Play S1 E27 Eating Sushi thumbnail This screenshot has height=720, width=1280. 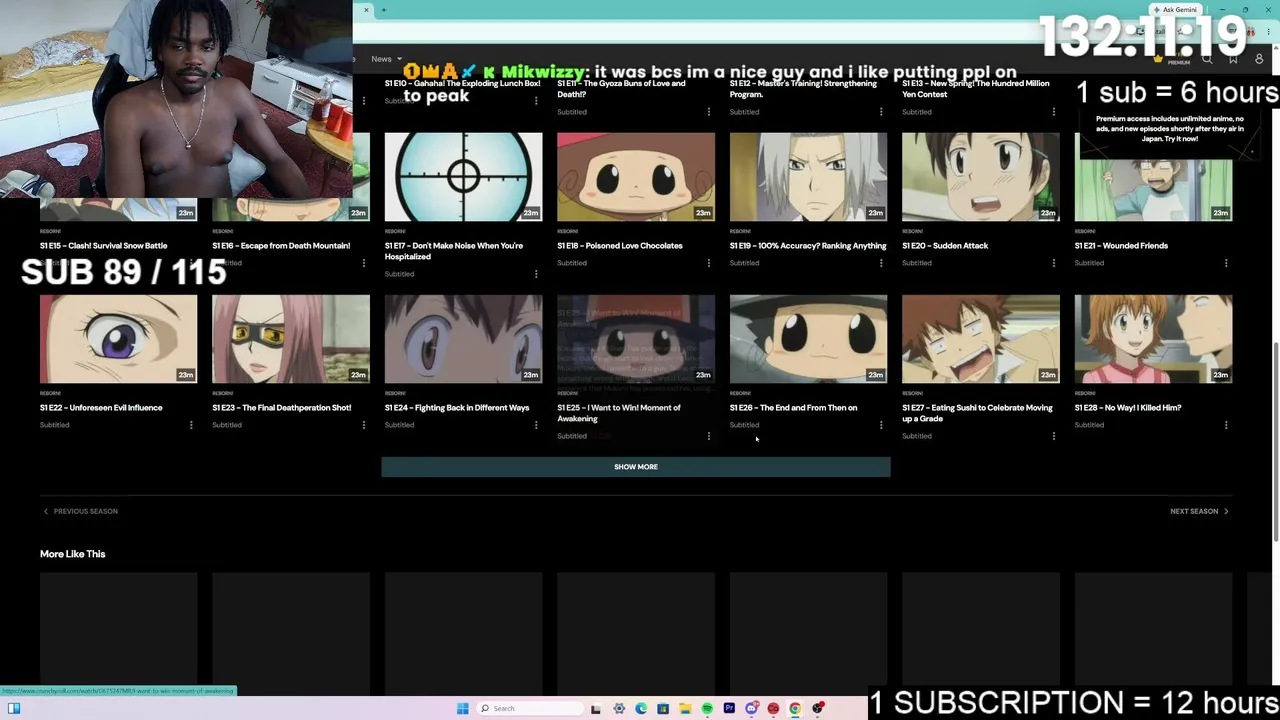pos(981,339)
